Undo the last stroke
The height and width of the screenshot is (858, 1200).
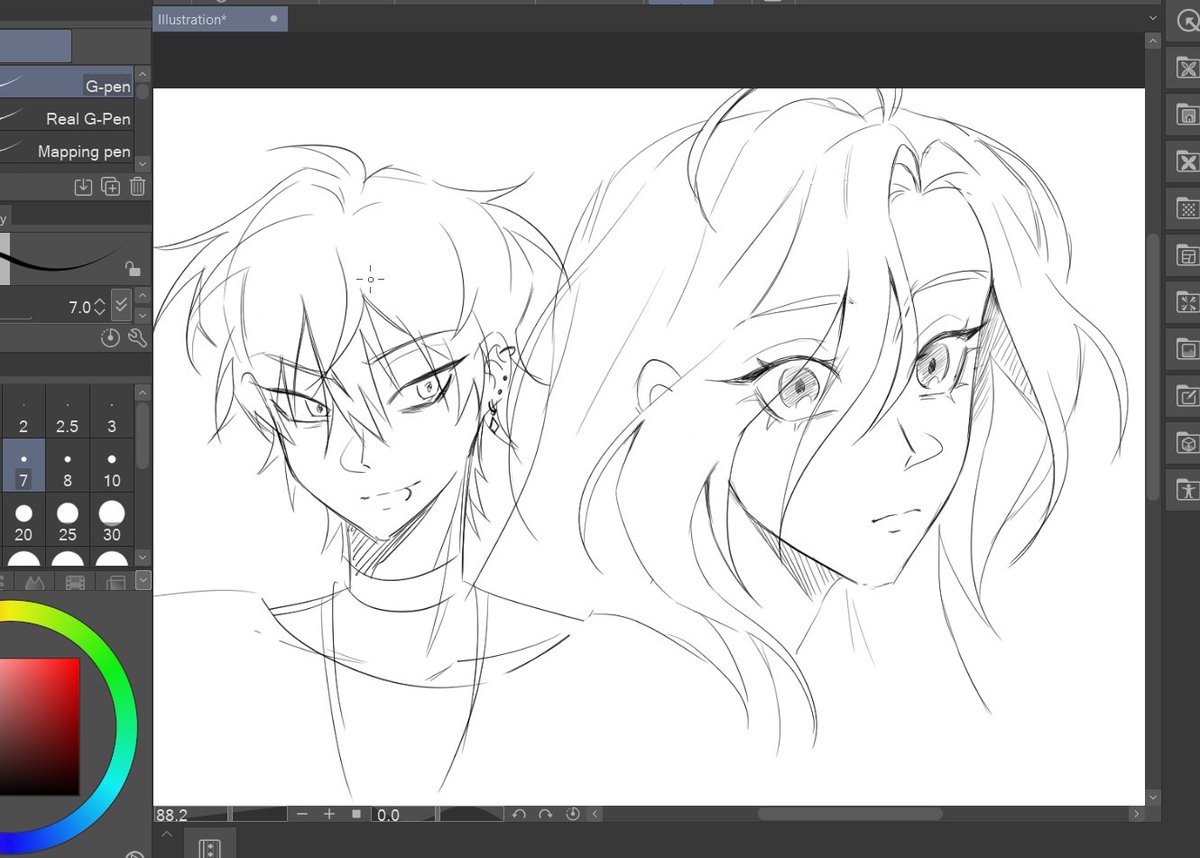[x=519, y=814]
